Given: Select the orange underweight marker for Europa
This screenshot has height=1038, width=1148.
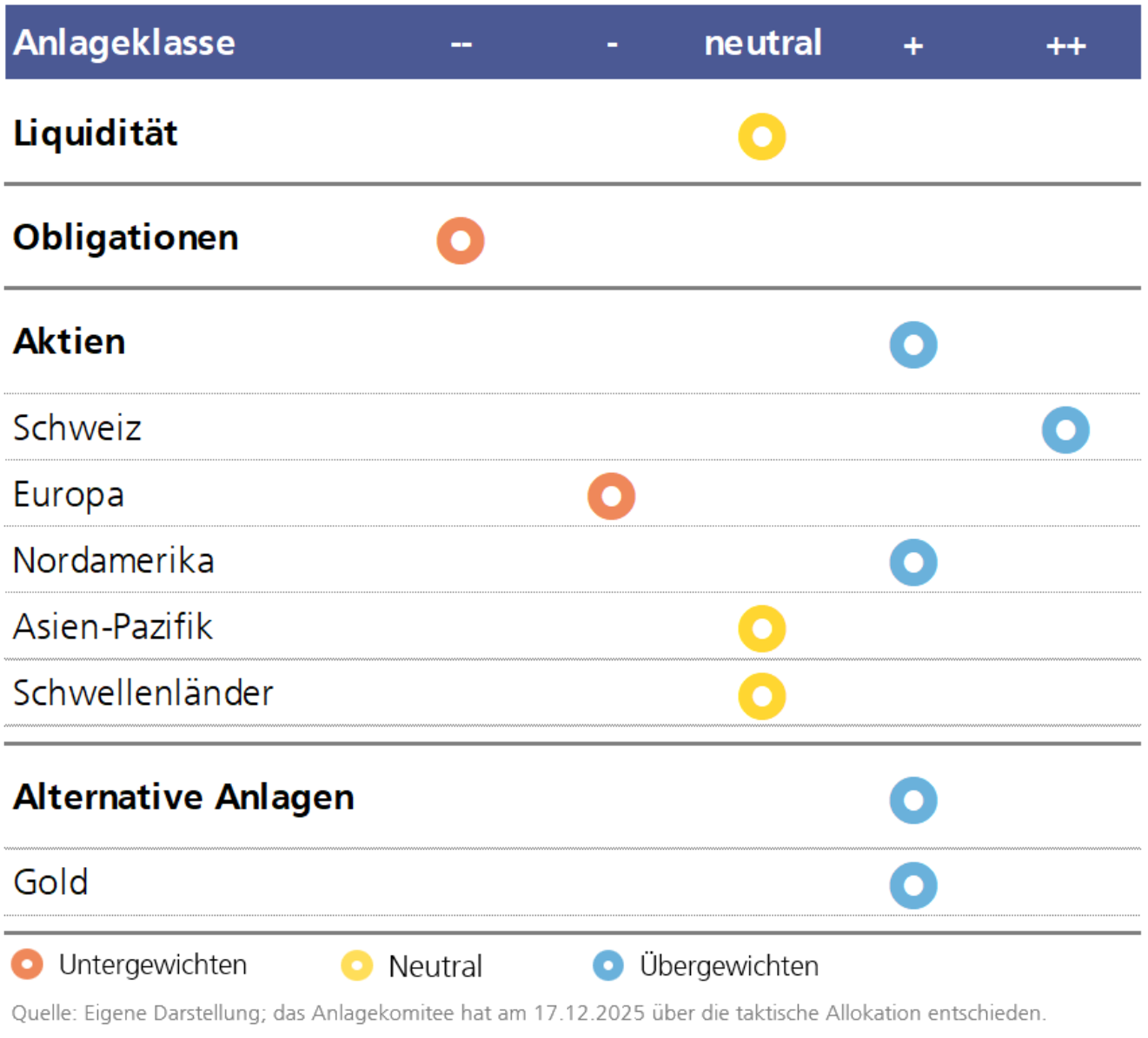Looking at the screenshot, I should [611, 496].
